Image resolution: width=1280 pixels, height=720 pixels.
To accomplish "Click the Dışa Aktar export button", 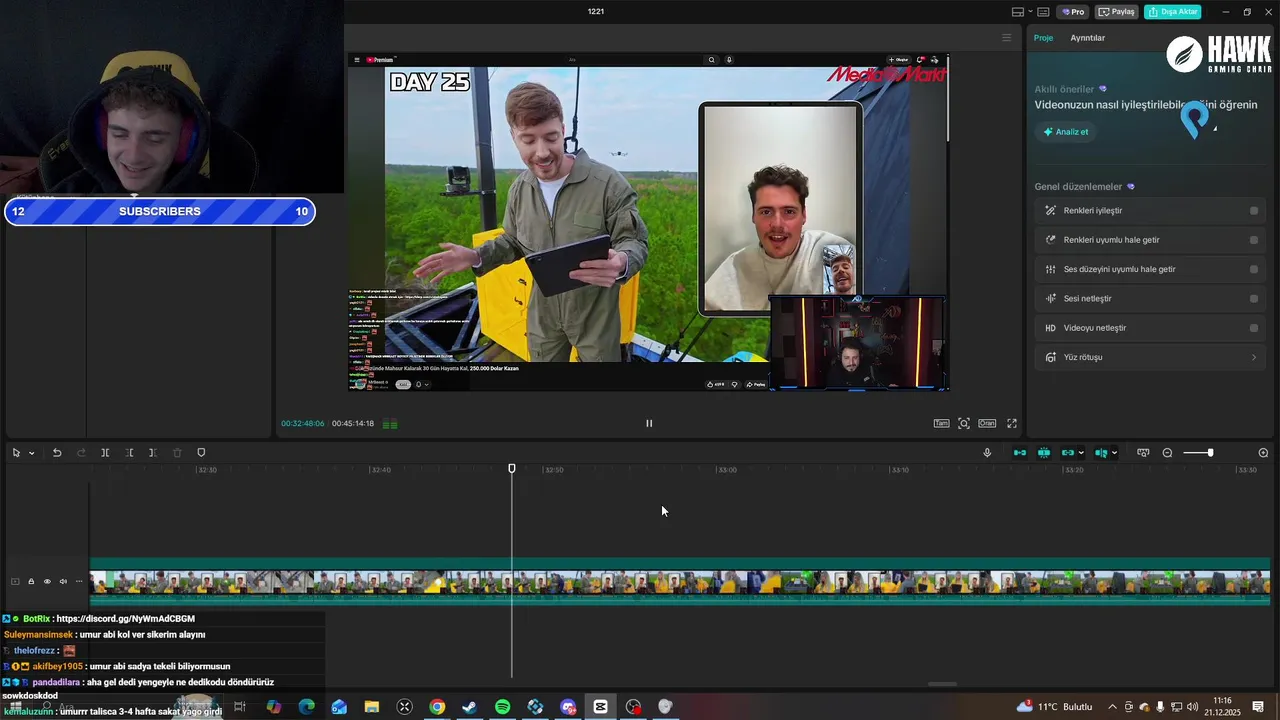I will pyautogui.click(x=1173, y=12).
